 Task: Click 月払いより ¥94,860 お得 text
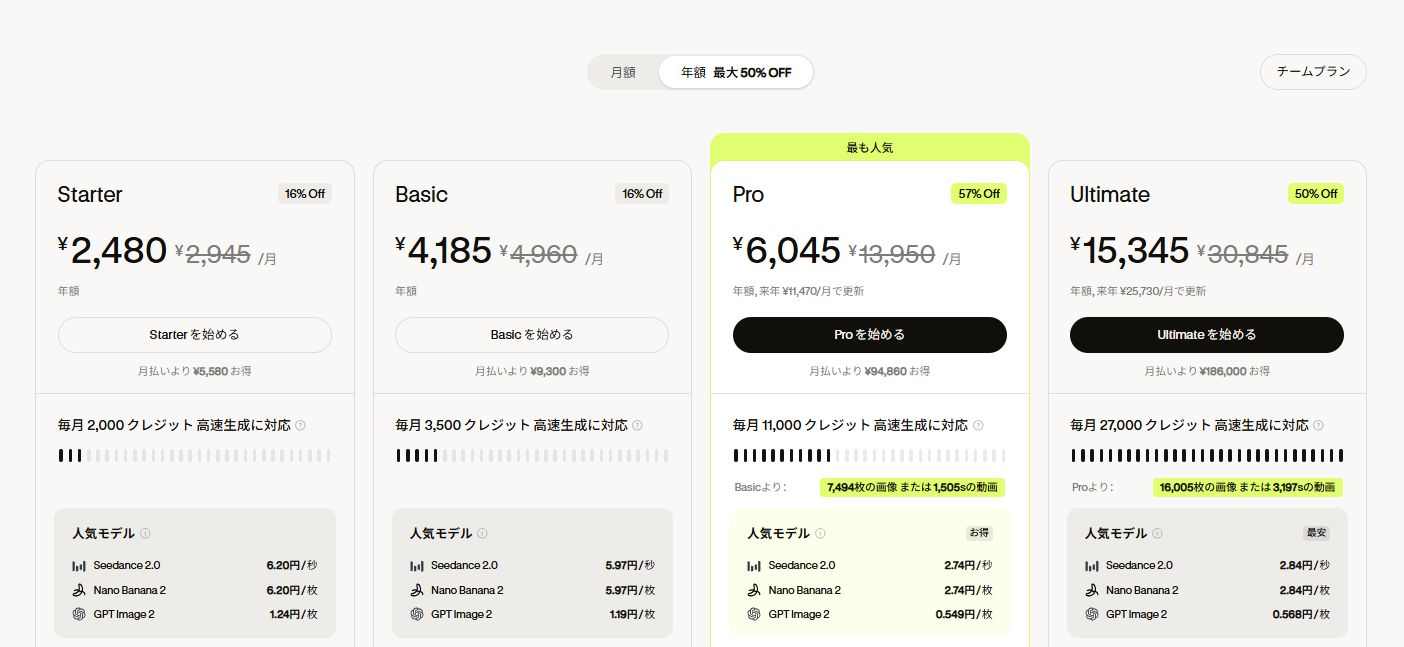click(870, 371)
